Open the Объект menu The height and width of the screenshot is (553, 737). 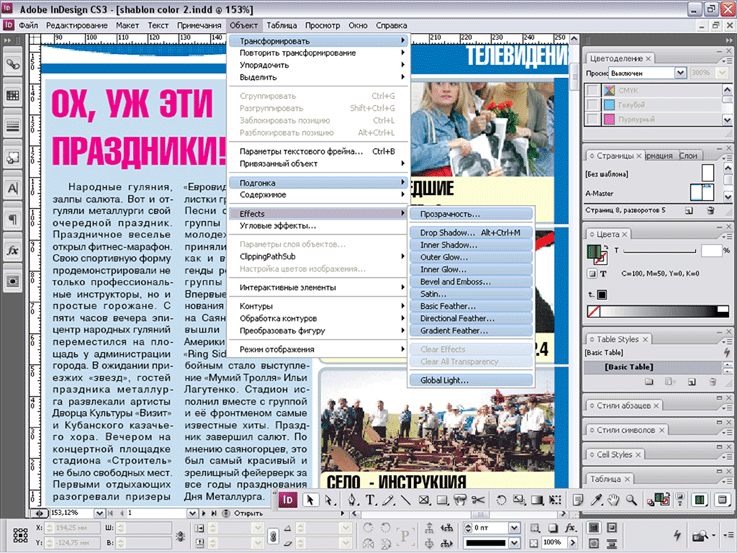(243, 25)
